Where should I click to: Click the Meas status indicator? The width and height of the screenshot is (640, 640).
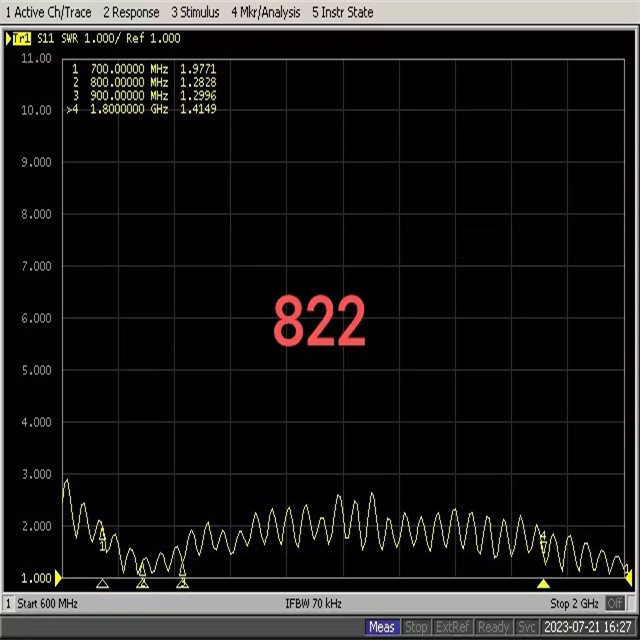pos(381,627)
